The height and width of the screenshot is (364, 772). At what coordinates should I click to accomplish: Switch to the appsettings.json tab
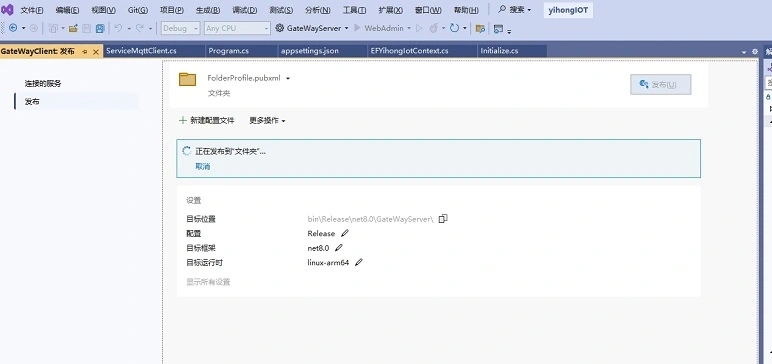click(x=323, y=51)
